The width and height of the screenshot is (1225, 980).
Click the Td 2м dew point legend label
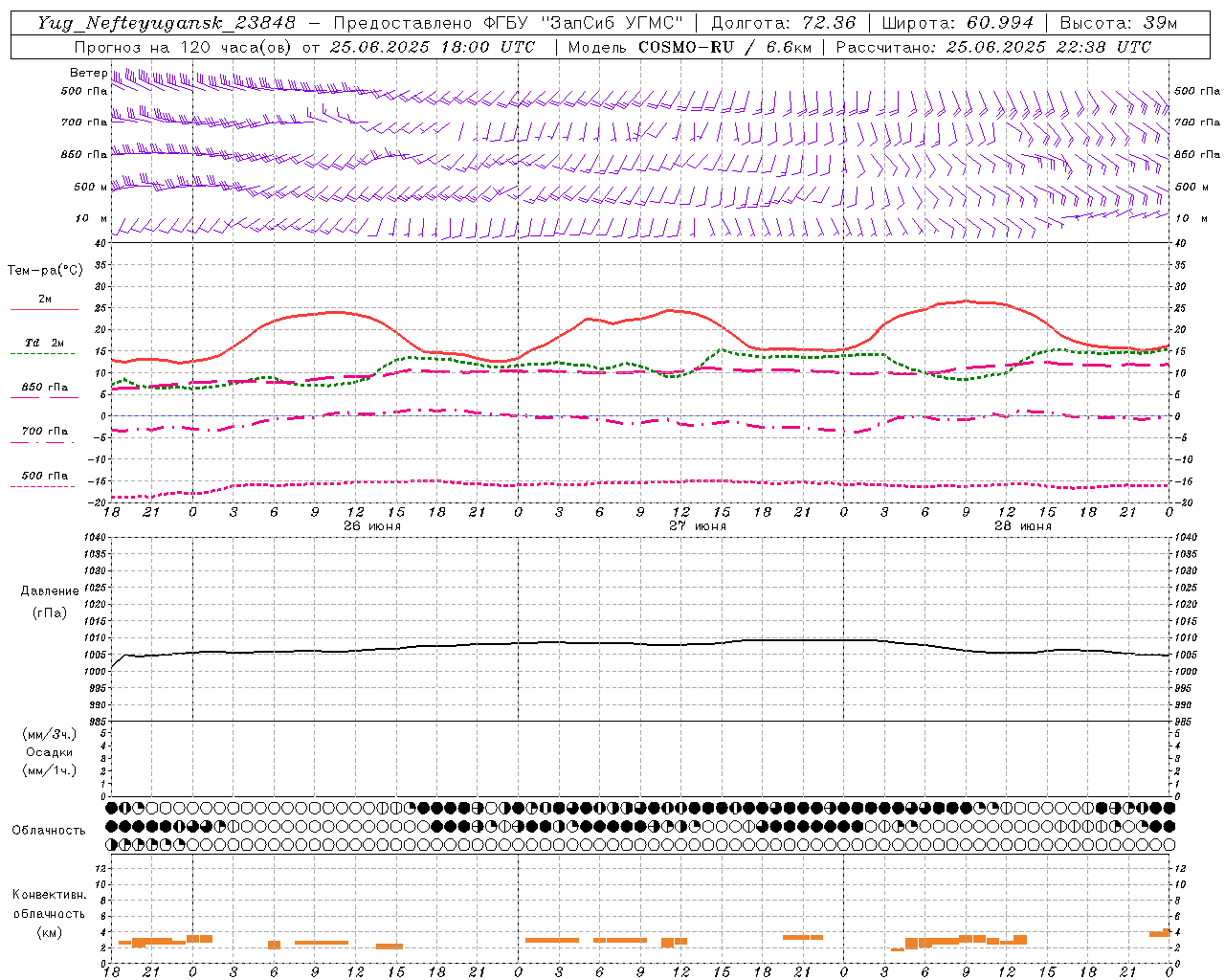point(45,343)
